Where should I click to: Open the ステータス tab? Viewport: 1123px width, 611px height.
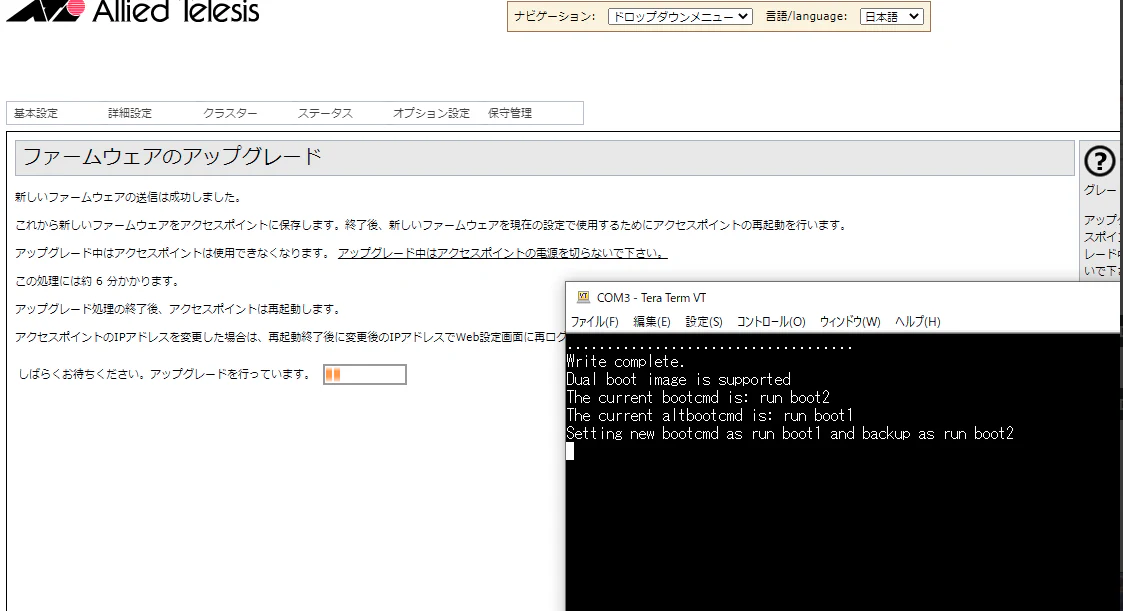pyautogui.click(x=325, y=113)
